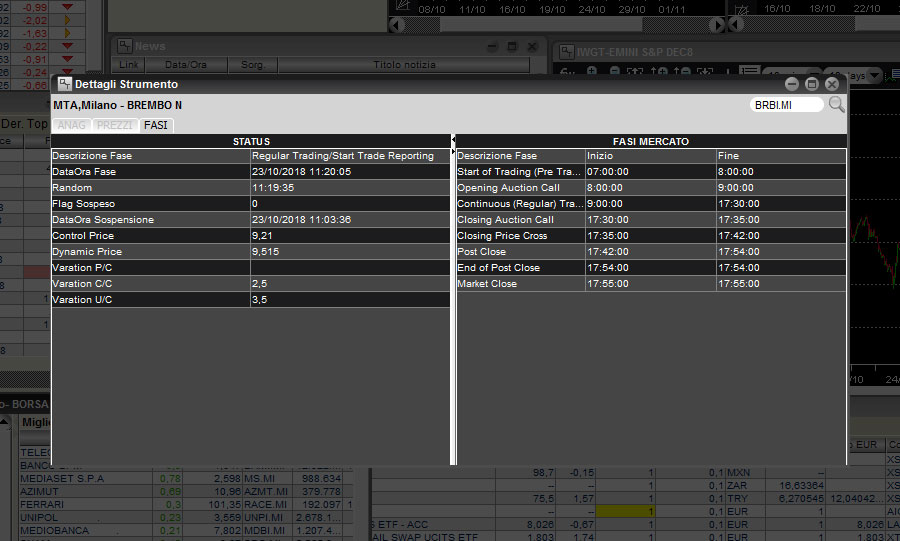Click the Dettagli Strumento window title icon
This screenshot has width=900, height=541.
pos(65,84)
